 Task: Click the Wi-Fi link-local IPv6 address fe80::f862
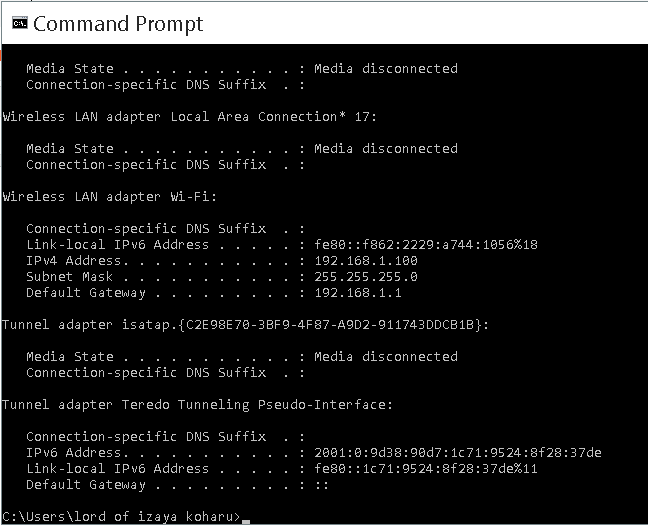point(426,245)
